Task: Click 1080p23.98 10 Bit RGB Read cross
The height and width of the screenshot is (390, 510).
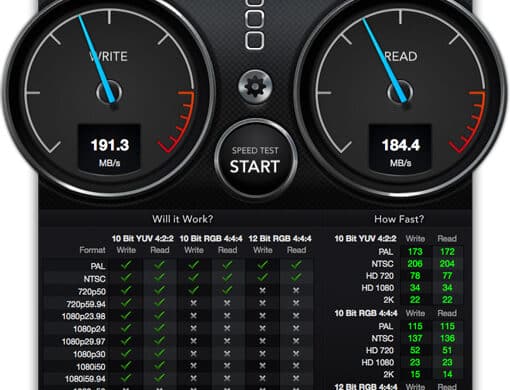Action: click(227, 316)
